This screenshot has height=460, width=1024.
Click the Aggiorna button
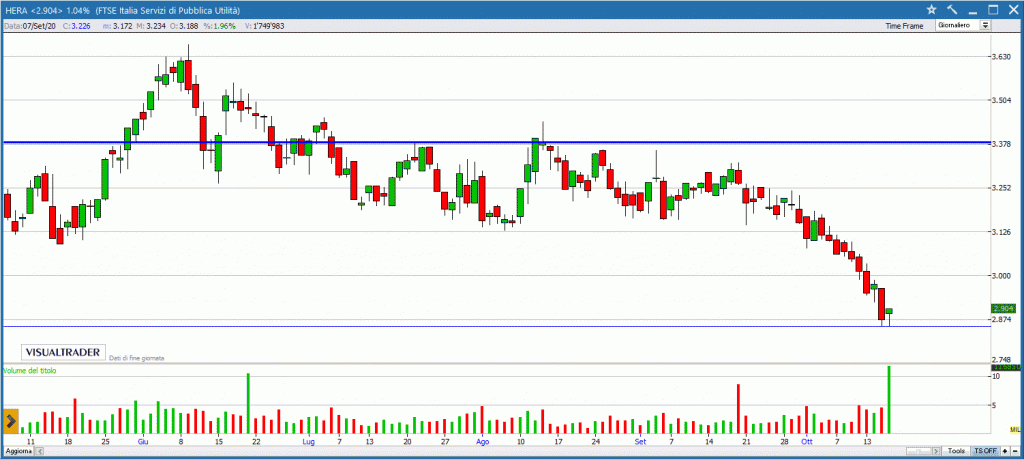click(19, 452)
